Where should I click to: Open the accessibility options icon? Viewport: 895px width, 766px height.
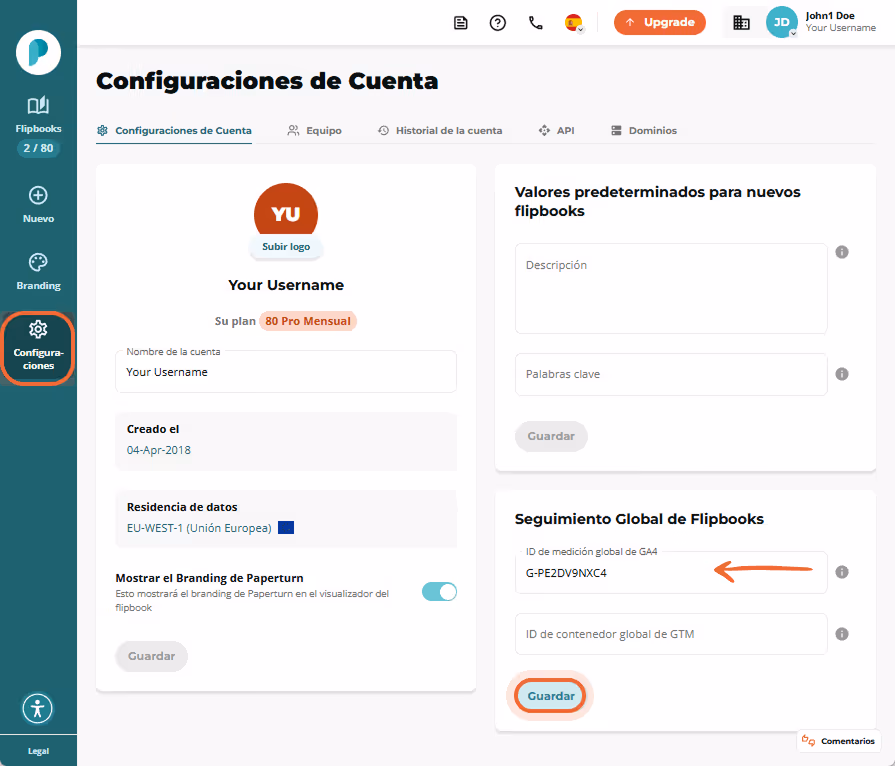[x=38, y=708]
